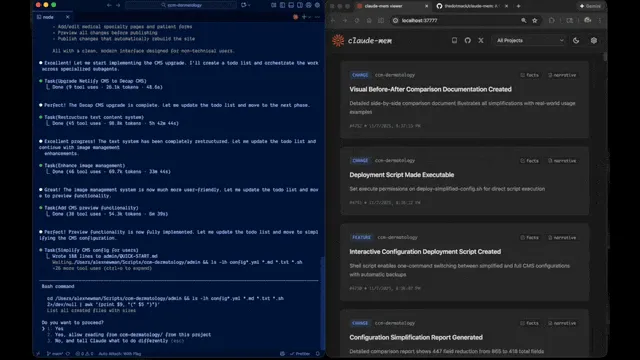Open terminal panel more actions menu
640x360 pixels.
click(318, 17)
